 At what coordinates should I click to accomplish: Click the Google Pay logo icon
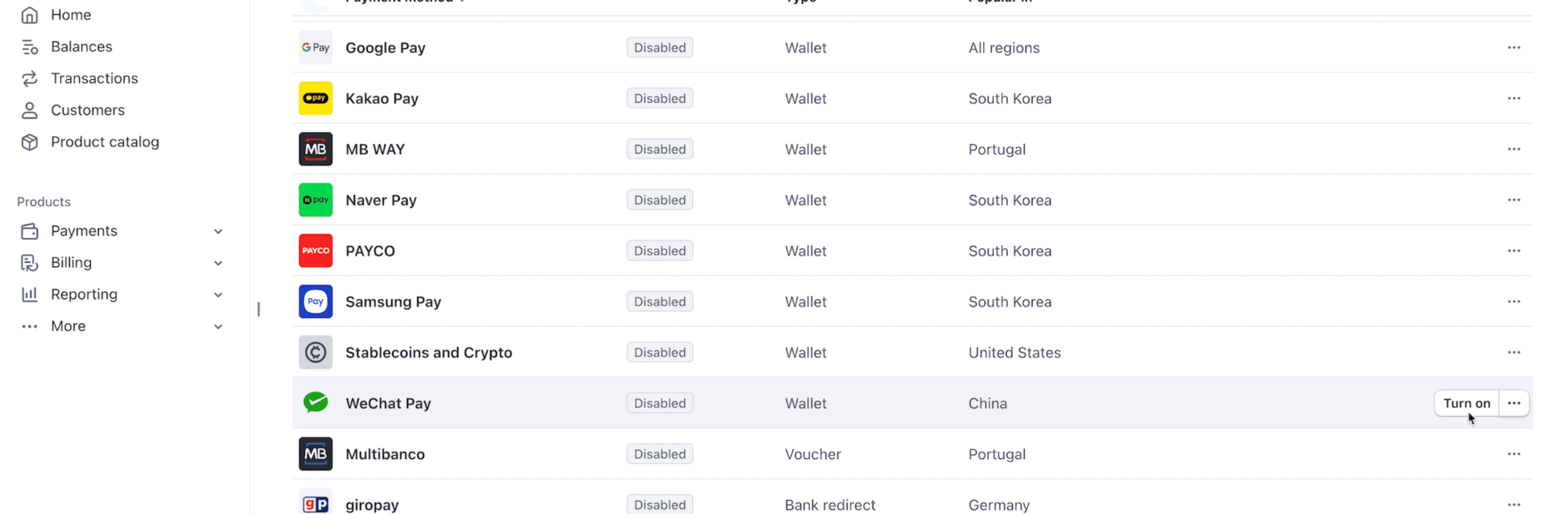tap(315, 47)
